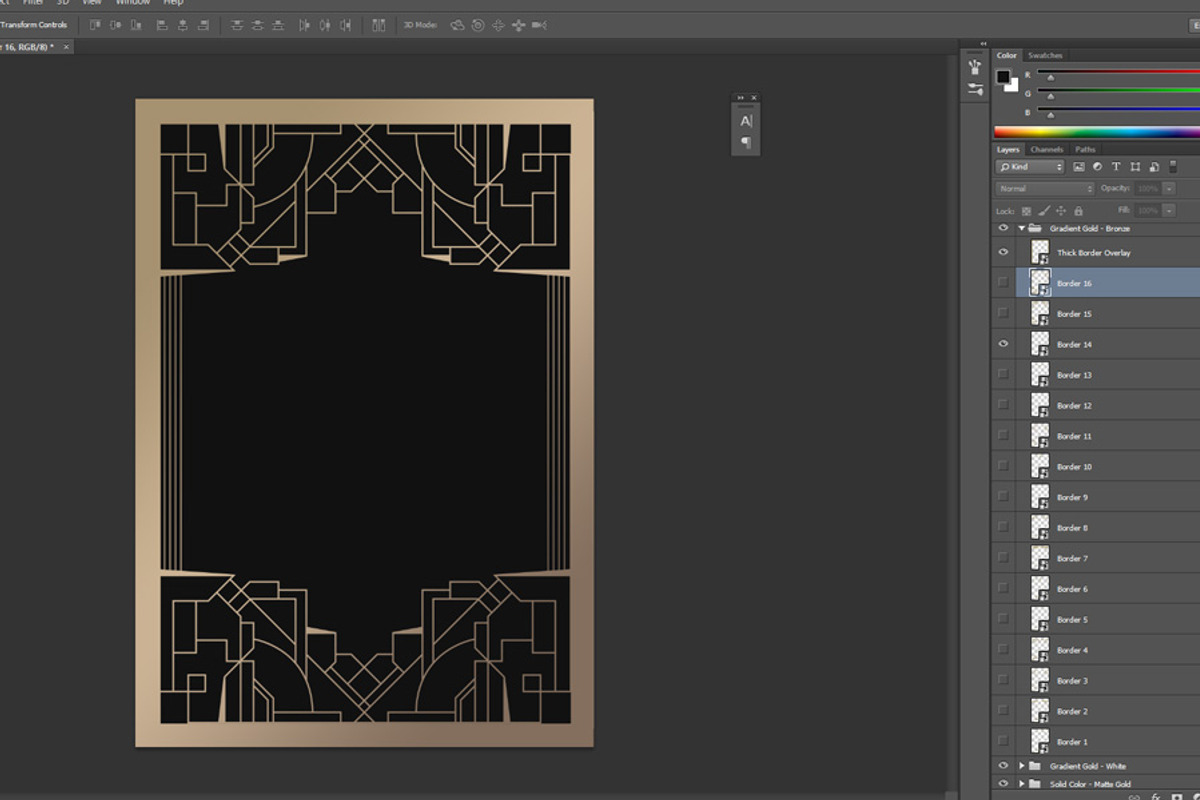Image resolution: width=1200 pixels, height=800 pixels.
Task: Select the 3D Zoom camera icon
Action: 540,25
